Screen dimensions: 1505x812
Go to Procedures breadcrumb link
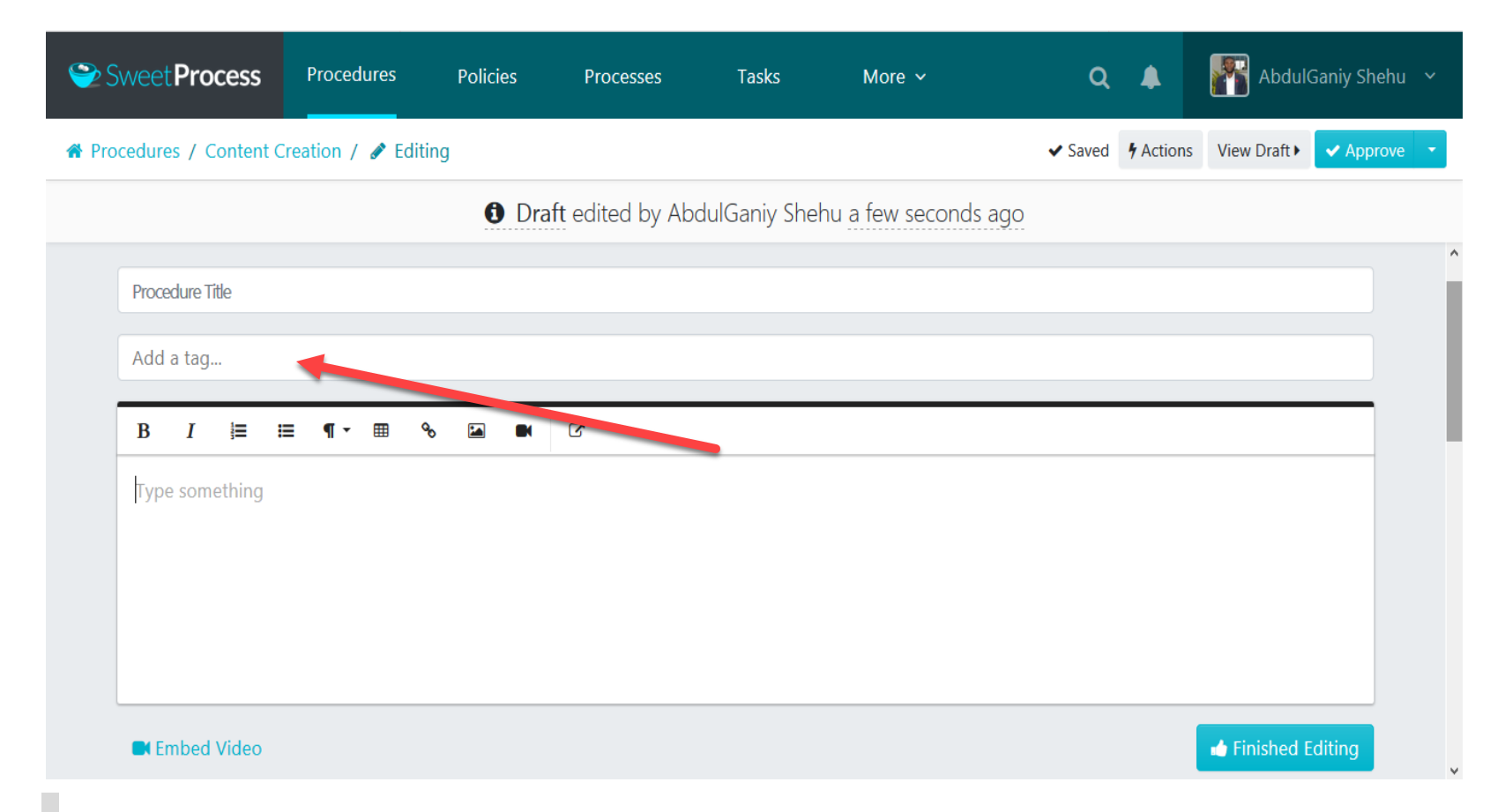coord(135,151)
